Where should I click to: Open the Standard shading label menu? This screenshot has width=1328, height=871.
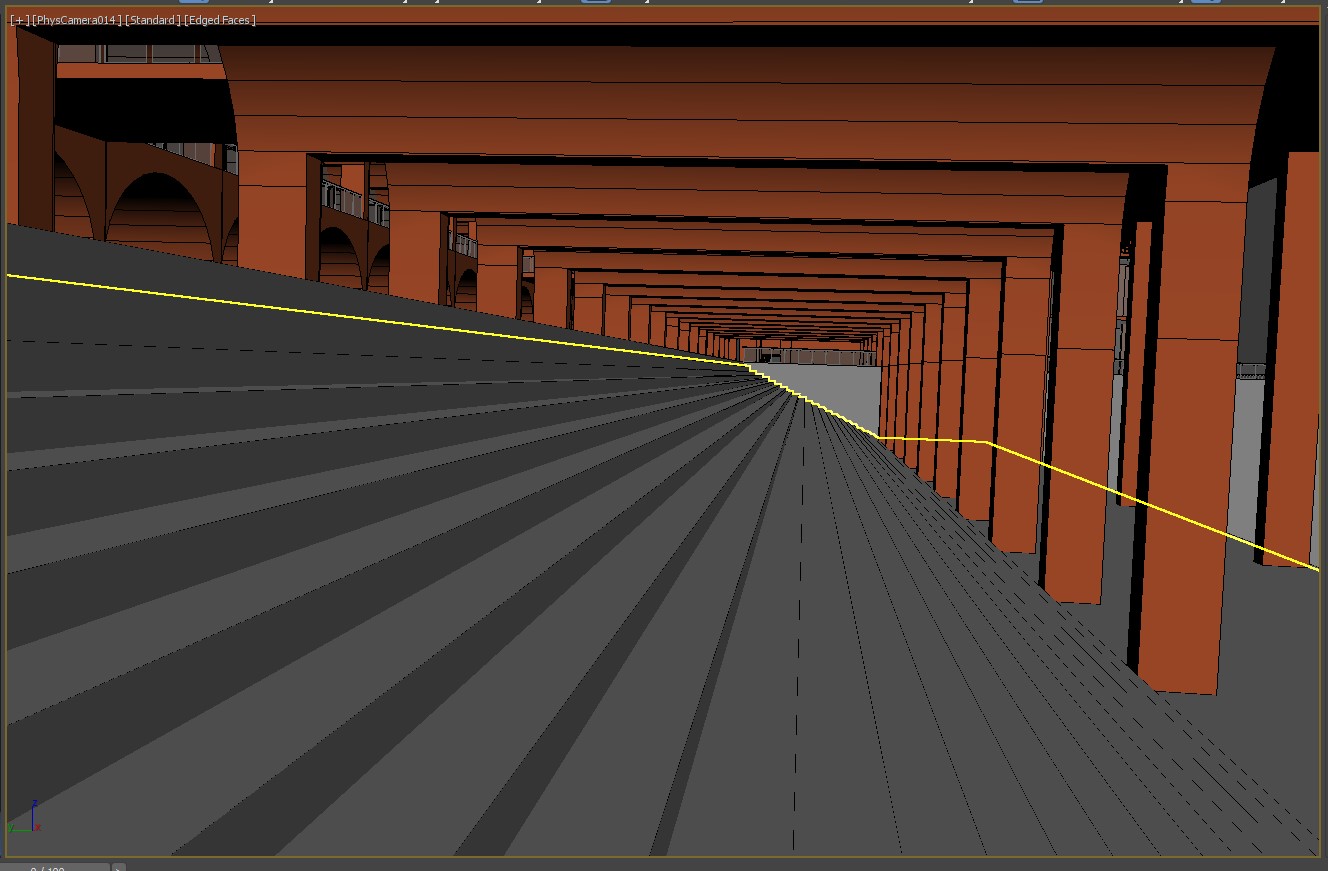coord(152,20)
